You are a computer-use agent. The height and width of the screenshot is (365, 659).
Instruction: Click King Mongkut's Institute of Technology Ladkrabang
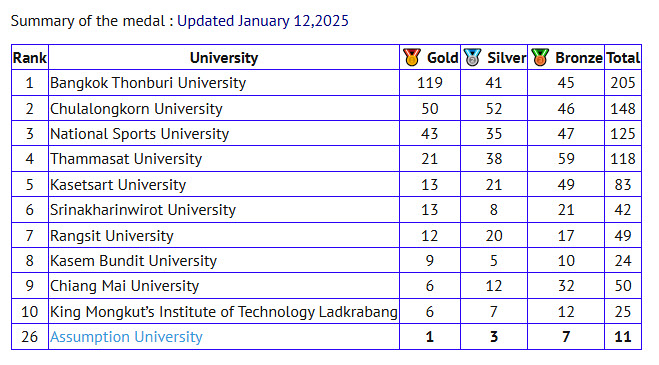click(x=224, y=312)
